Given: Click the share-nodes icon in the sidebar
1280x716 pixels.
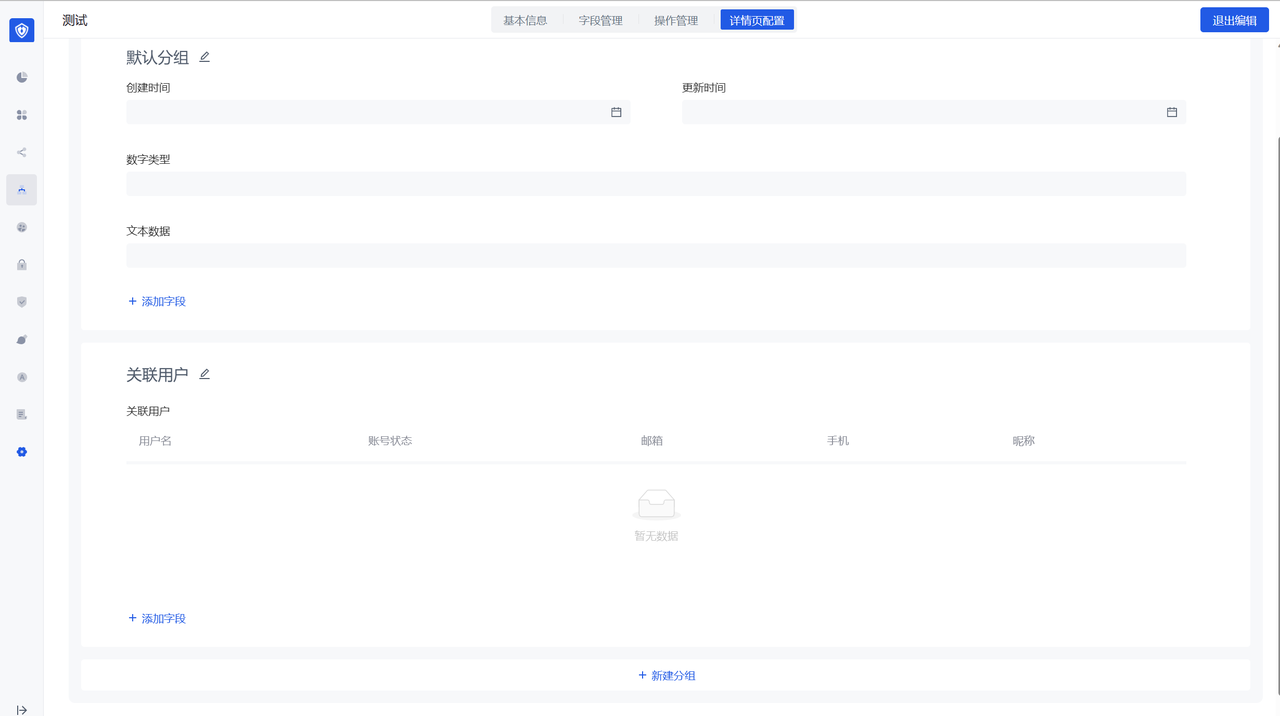Looking at the screenshot, I should 22,153.
